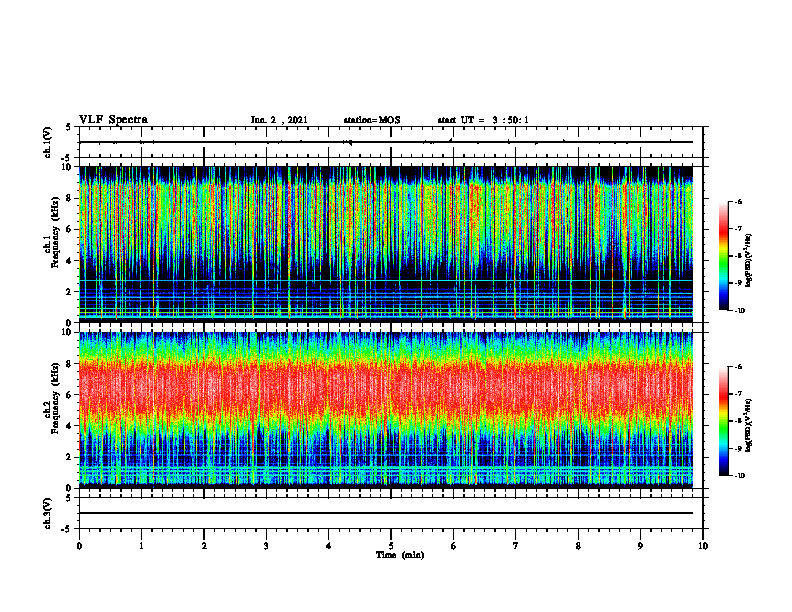Image resolution: width=792 pixels, height=612 pixels.
Task: Click the "-5" tick on ch.3(V) axis
Action: (67, 529)
